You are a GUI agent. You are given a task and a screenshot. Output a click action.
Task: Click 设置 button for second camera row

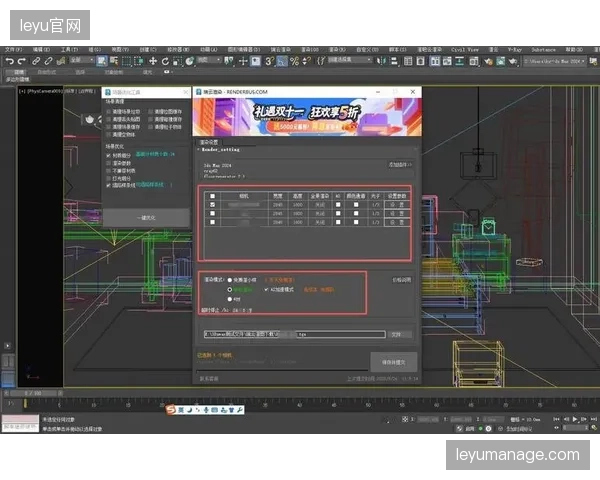tap(397, 213)
